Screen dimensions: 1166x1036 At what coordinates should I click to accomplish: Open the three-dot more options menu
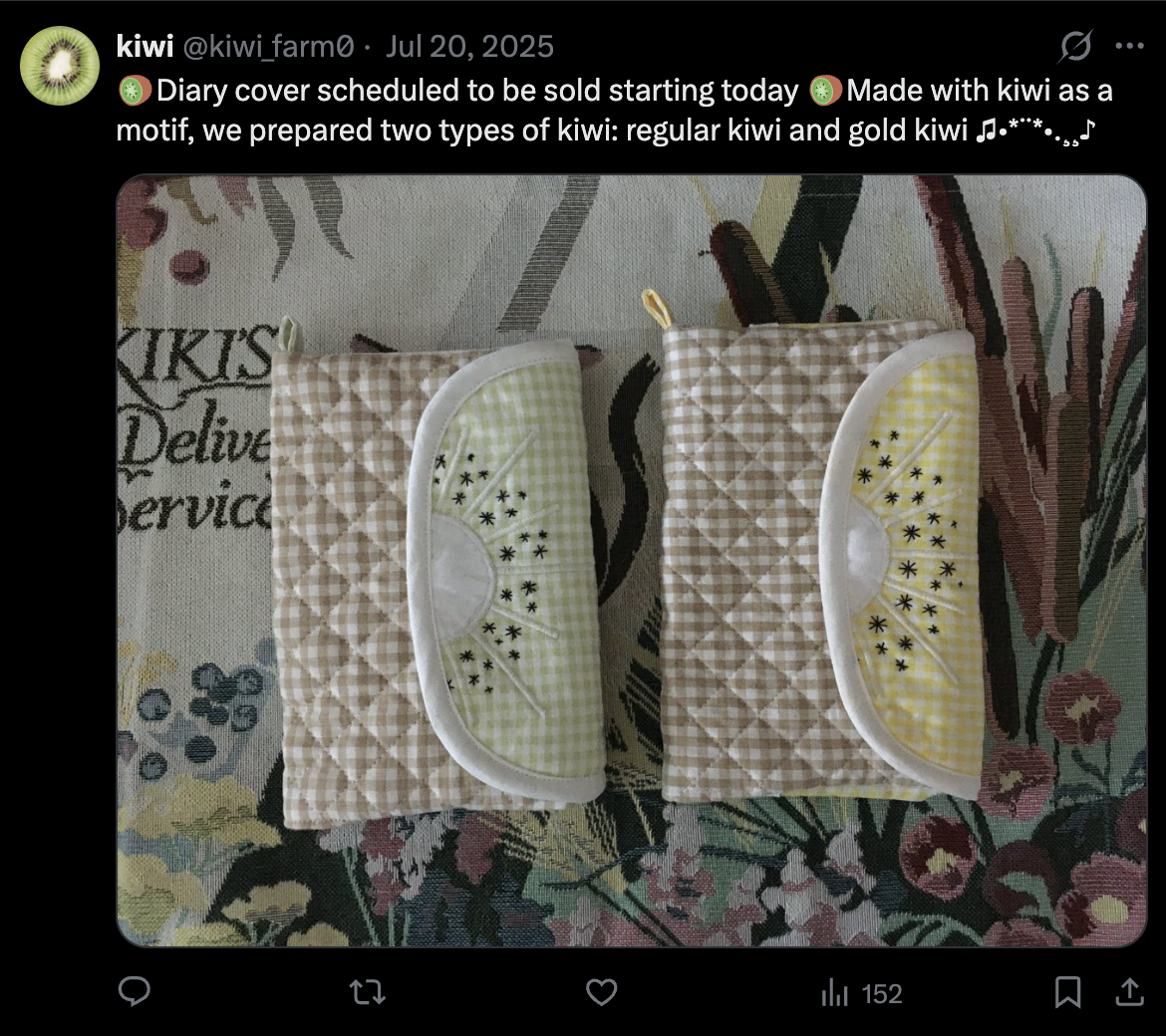click(x=1129, y=46)
